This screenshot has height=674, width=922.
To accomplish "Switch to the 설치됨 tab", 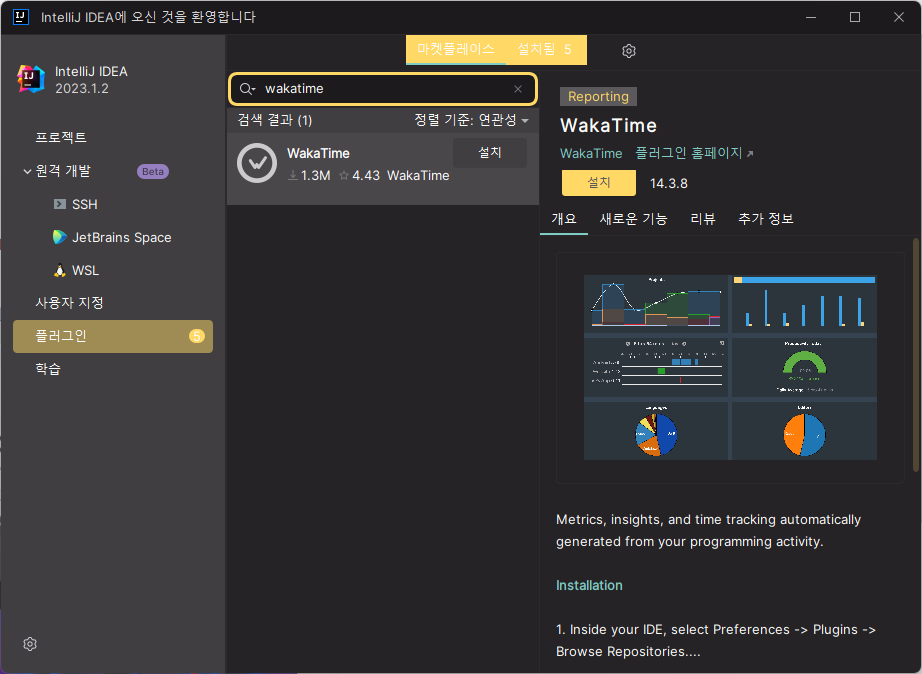I will pyautogui.click(x=544, y=49).
